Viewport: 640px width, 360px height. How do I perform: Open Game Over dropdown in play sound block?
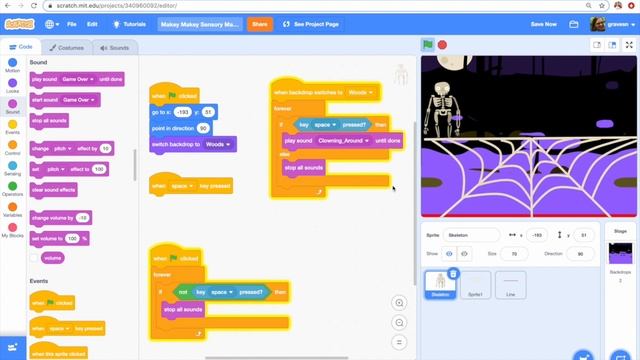pos(78,79)
